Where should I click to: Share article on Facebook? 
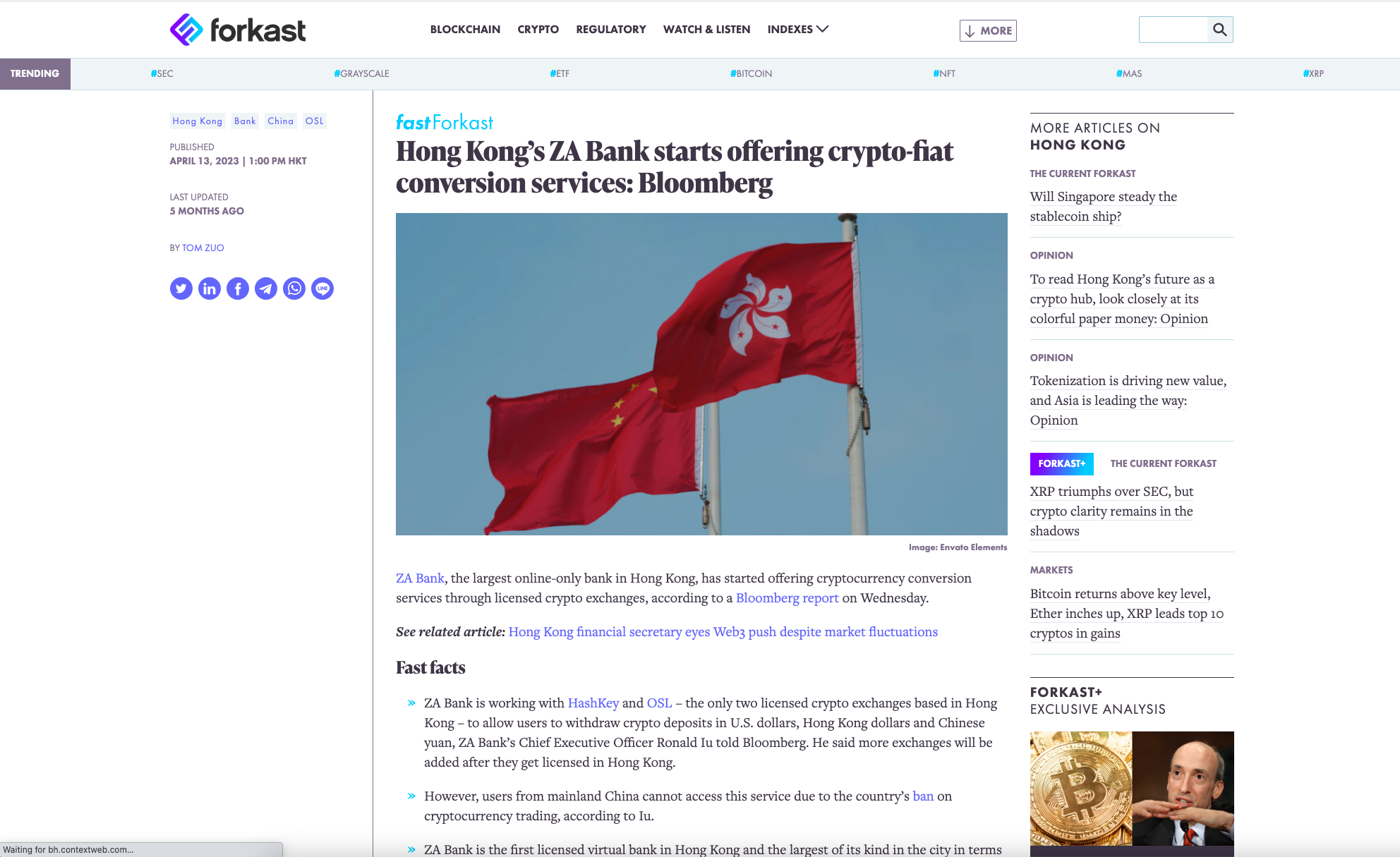[238, 288]
